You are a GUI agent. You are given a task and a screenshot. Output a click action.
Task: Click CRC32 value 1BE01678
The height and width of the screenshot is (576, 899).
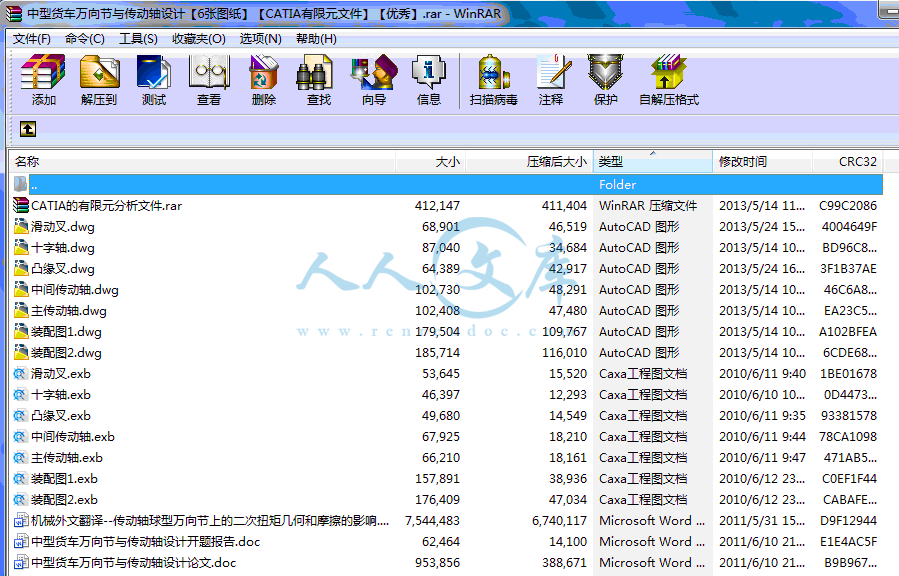pos(849,374)
